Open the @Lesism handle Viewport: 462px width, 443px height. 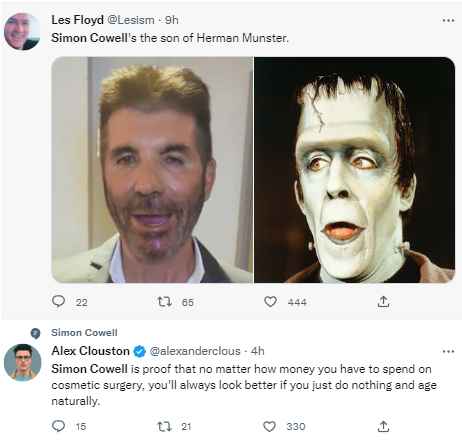pyautogui.click(x=131, y=20)
